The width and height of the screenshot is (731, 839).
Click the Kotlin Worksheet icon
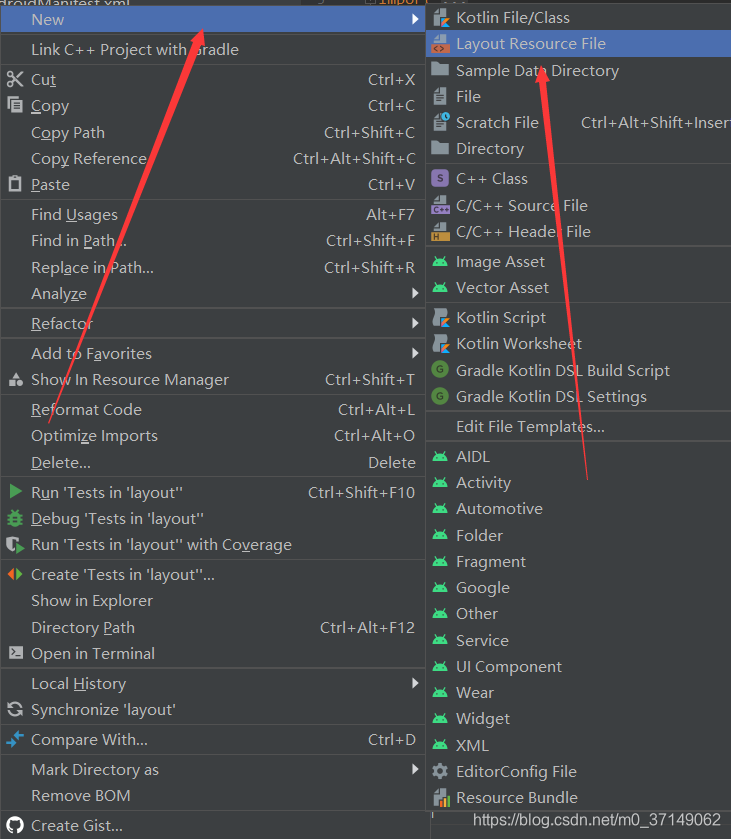click(x=441, y=344)
